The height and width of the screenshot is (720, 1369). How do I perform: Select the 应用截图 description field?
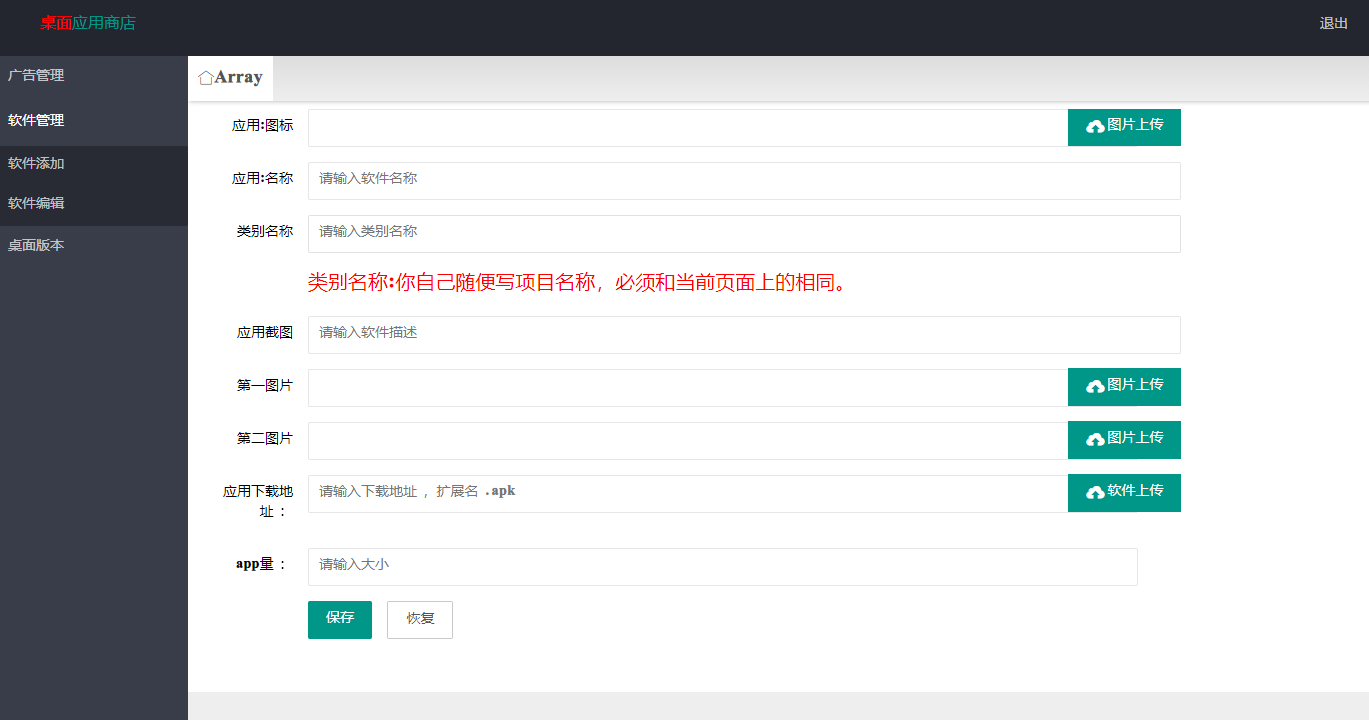tap(743, 334)
